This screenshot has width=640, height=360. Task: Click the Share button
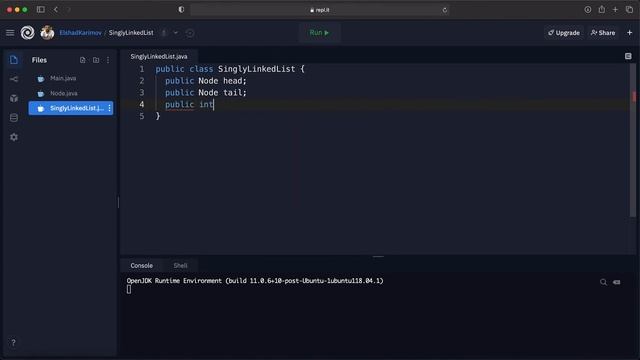tap(603, 33)
